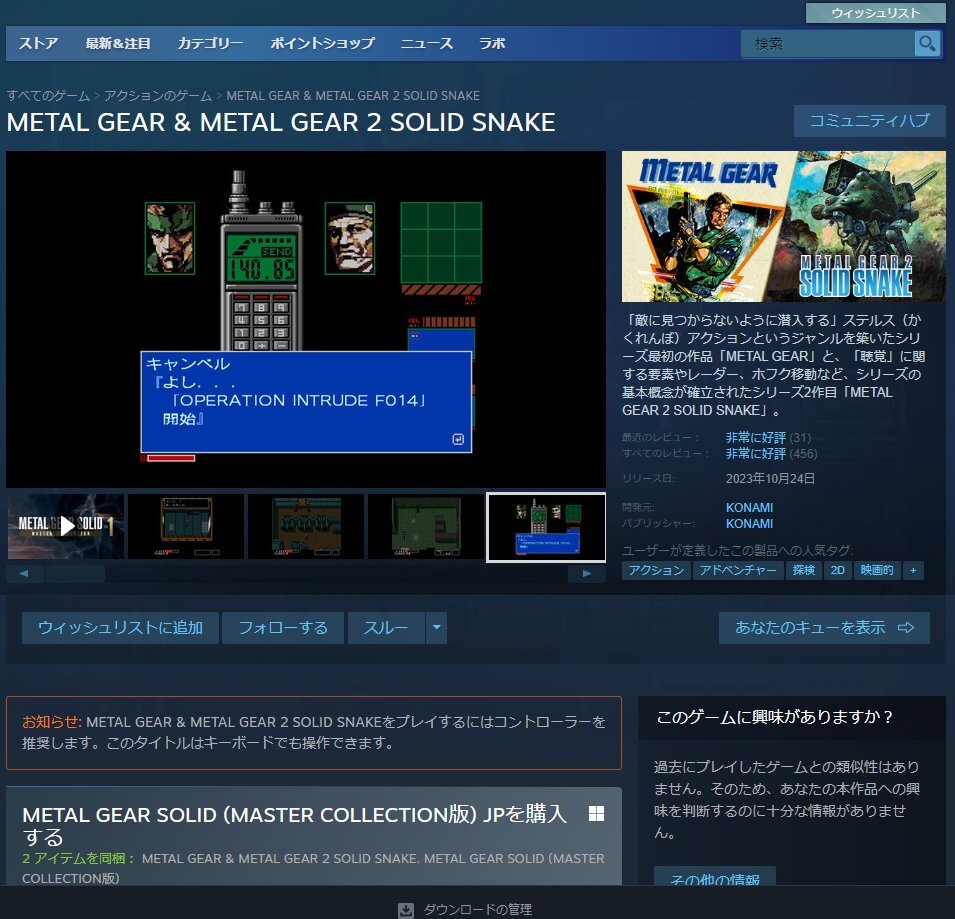
Task: Select the 探検 tag
Action: click(x=803, y=571)
